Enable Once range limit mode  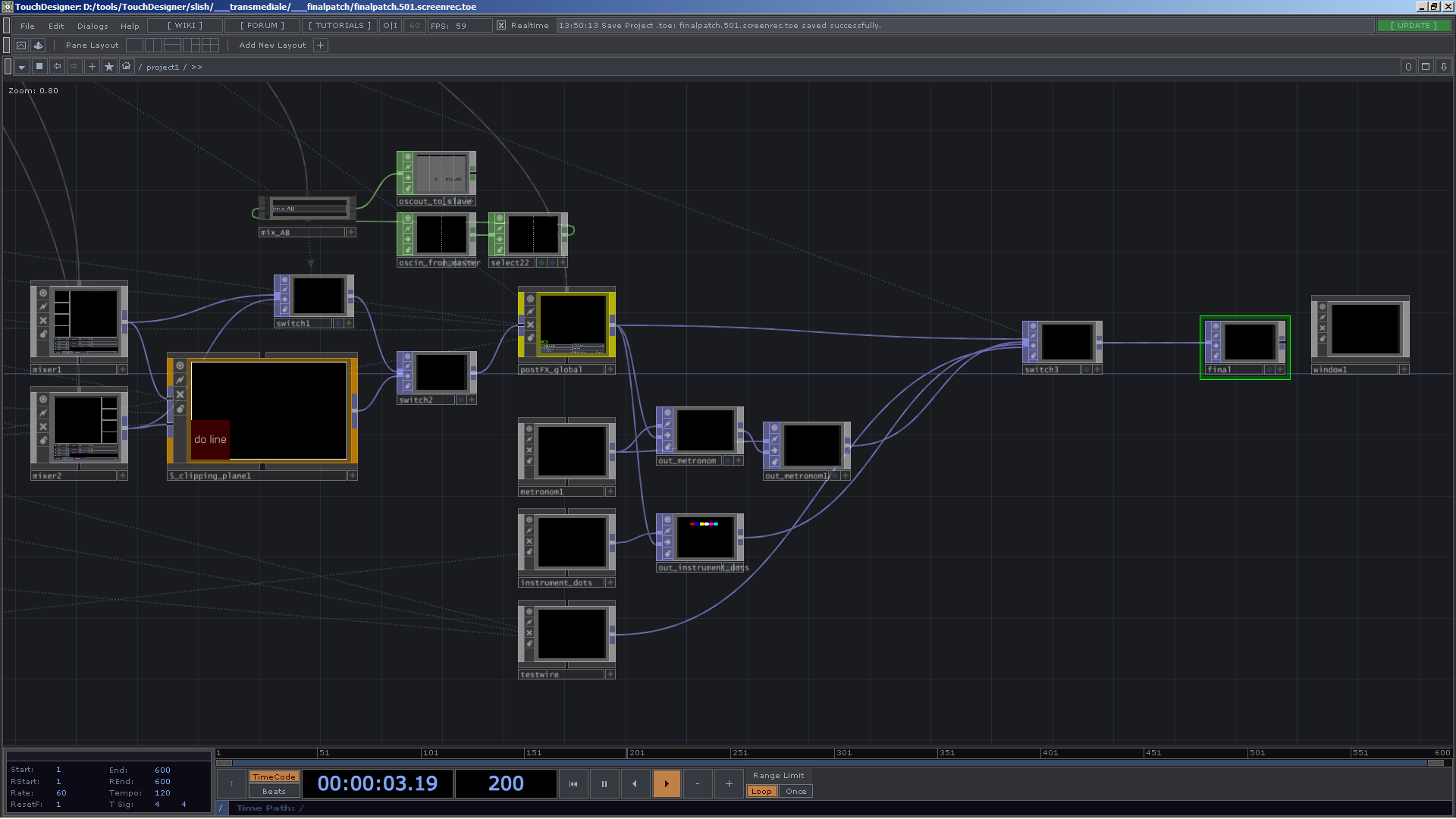[x=795, y=792]
